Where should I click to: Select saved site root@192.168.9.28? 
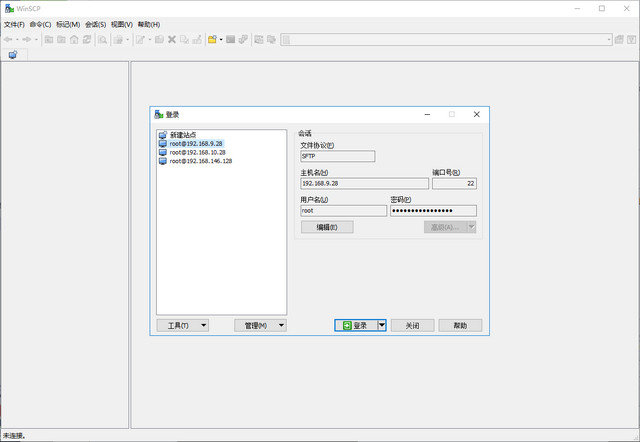tap(196, 143)
